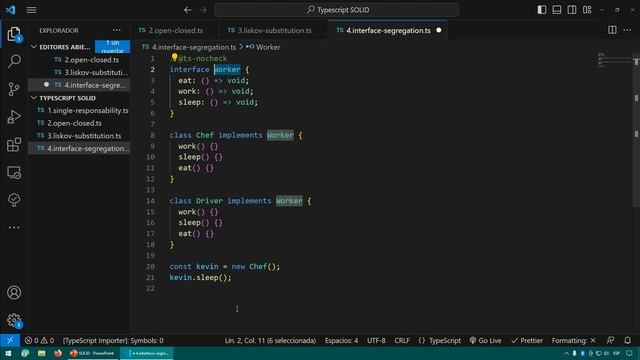Toggle the Formatting status item

pyautogui.click(x=573, y=340)
